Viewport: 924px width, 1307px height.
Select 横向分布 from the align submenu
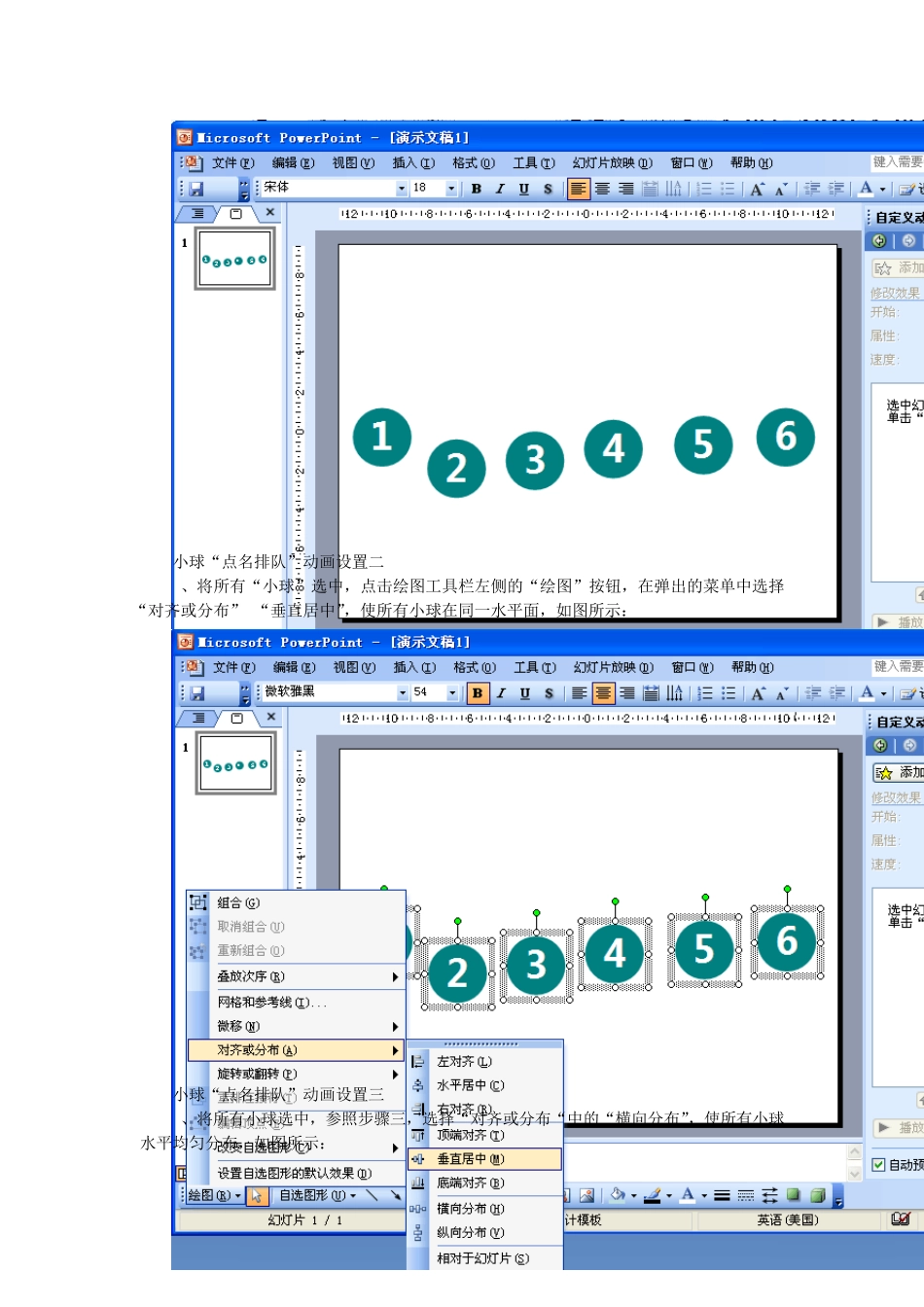[x=470, y=1209]
